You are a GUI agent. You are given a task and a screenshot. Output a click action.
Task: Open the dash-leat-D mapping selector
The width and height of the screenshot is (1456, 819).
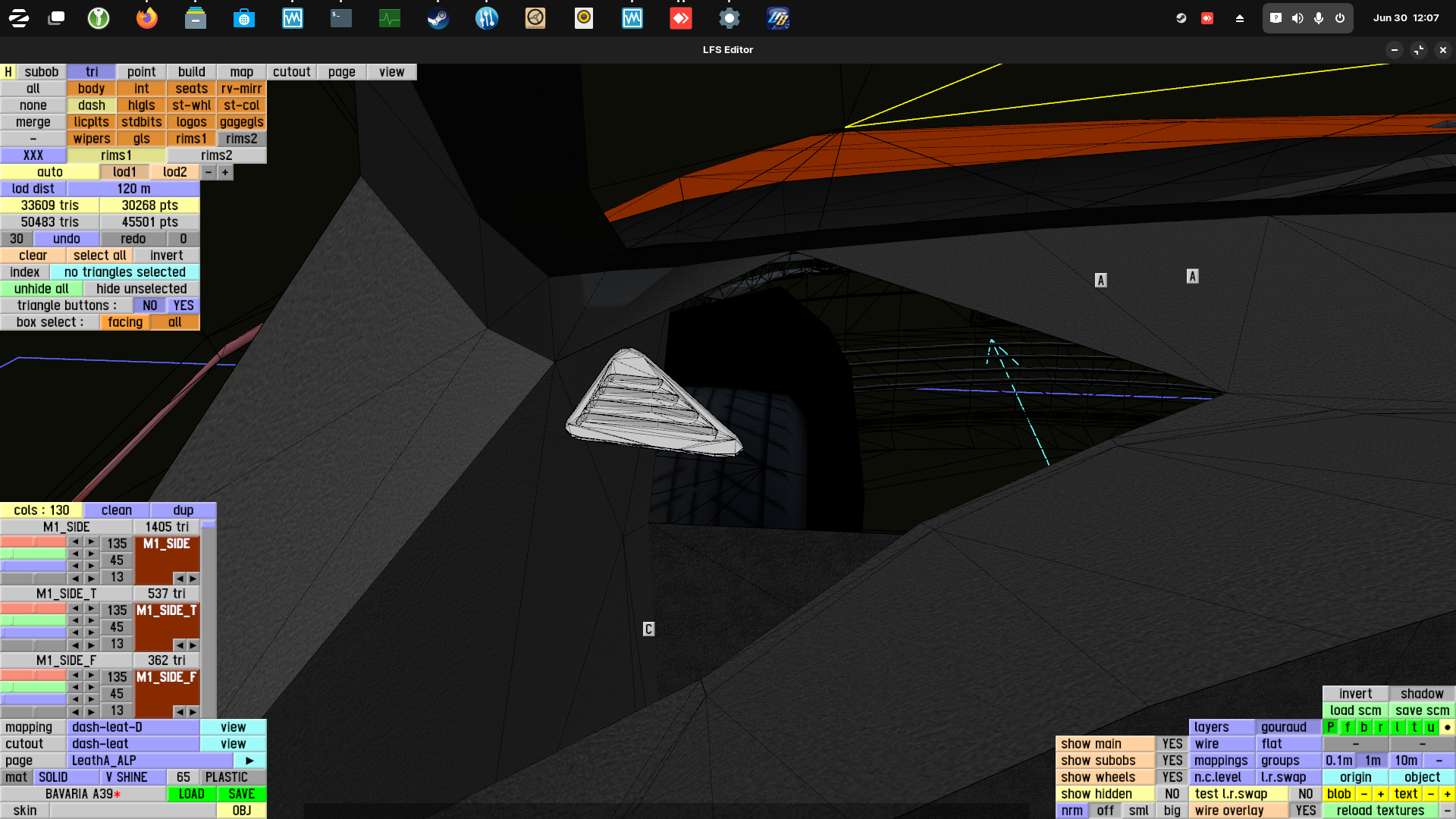point(133,727)
